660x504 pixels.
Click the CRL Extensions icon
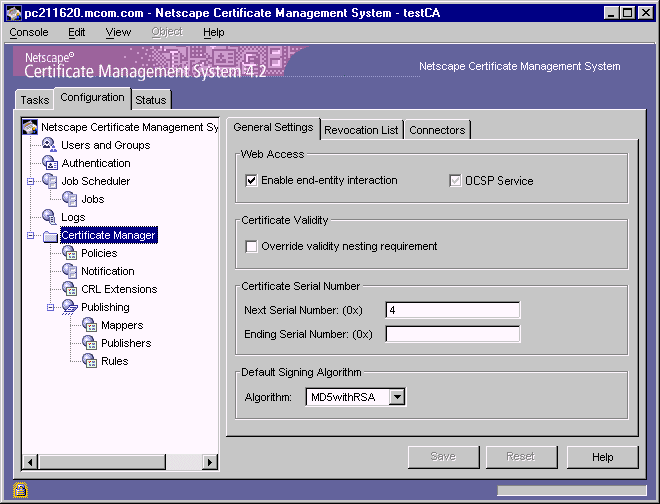(x=69, y=289)
